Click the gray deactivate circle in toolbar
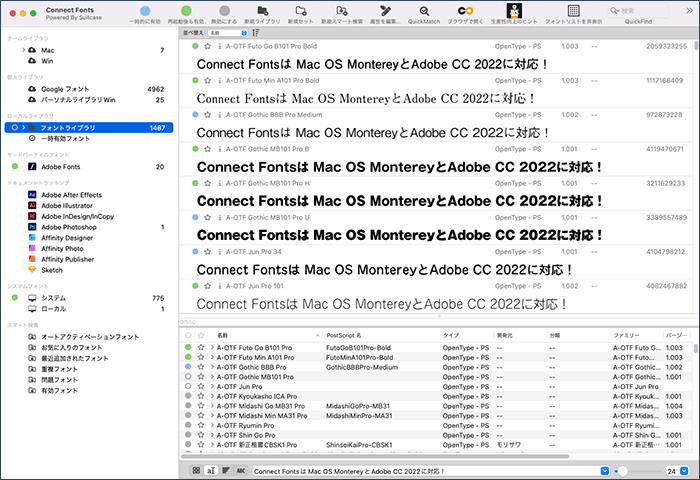This screenshot has height=480, width=700. [x=225, y=11]
